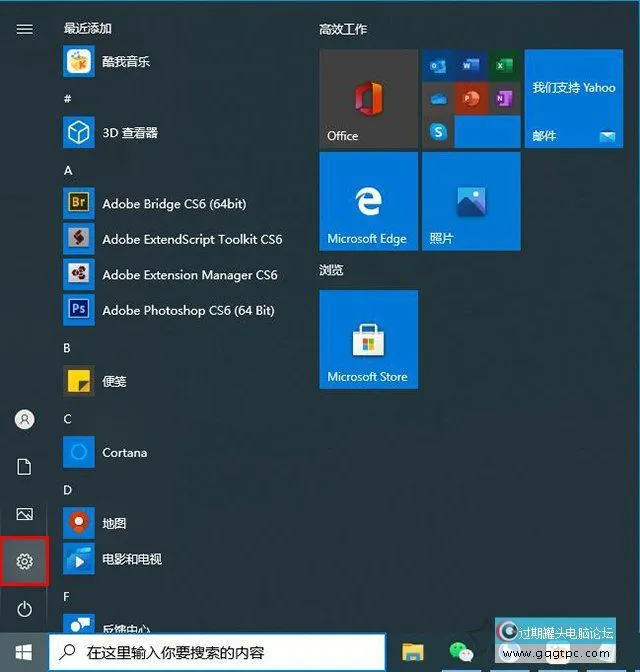Click the D letter group header
The height and width of the screenshot is (672, 640).
click(x=68, y=490)
